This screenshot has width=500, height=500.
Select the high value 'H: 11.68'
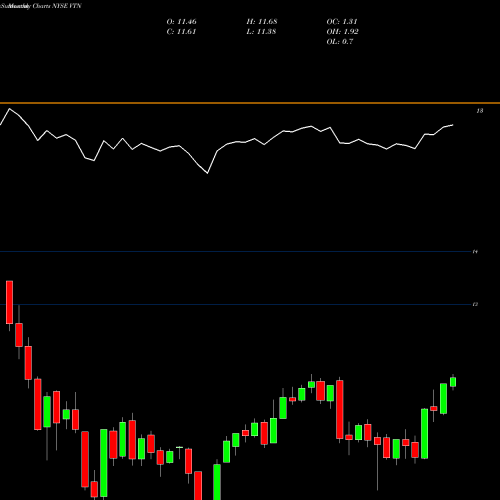tap(262, 22)
